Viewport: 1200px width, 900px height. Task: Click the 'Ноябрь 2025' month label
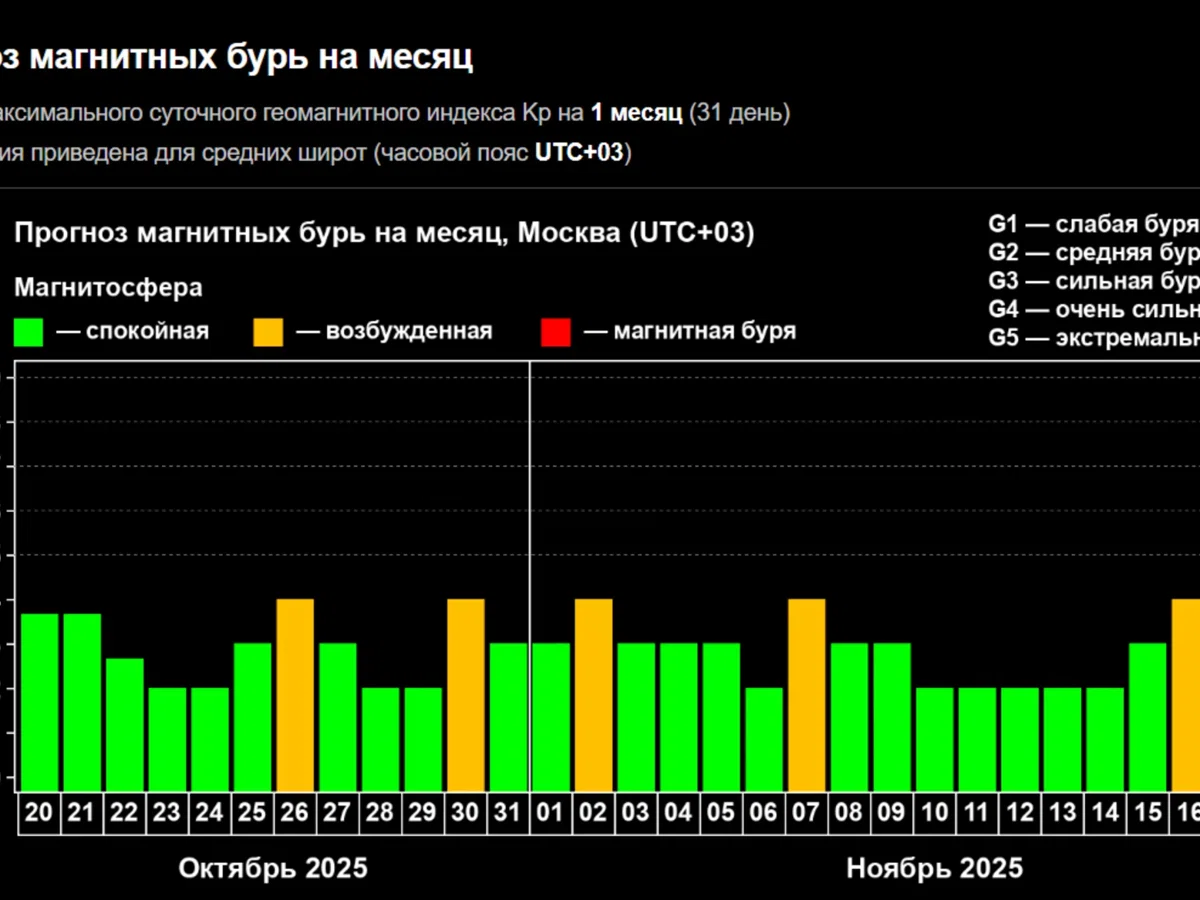[x=935, y=867]
